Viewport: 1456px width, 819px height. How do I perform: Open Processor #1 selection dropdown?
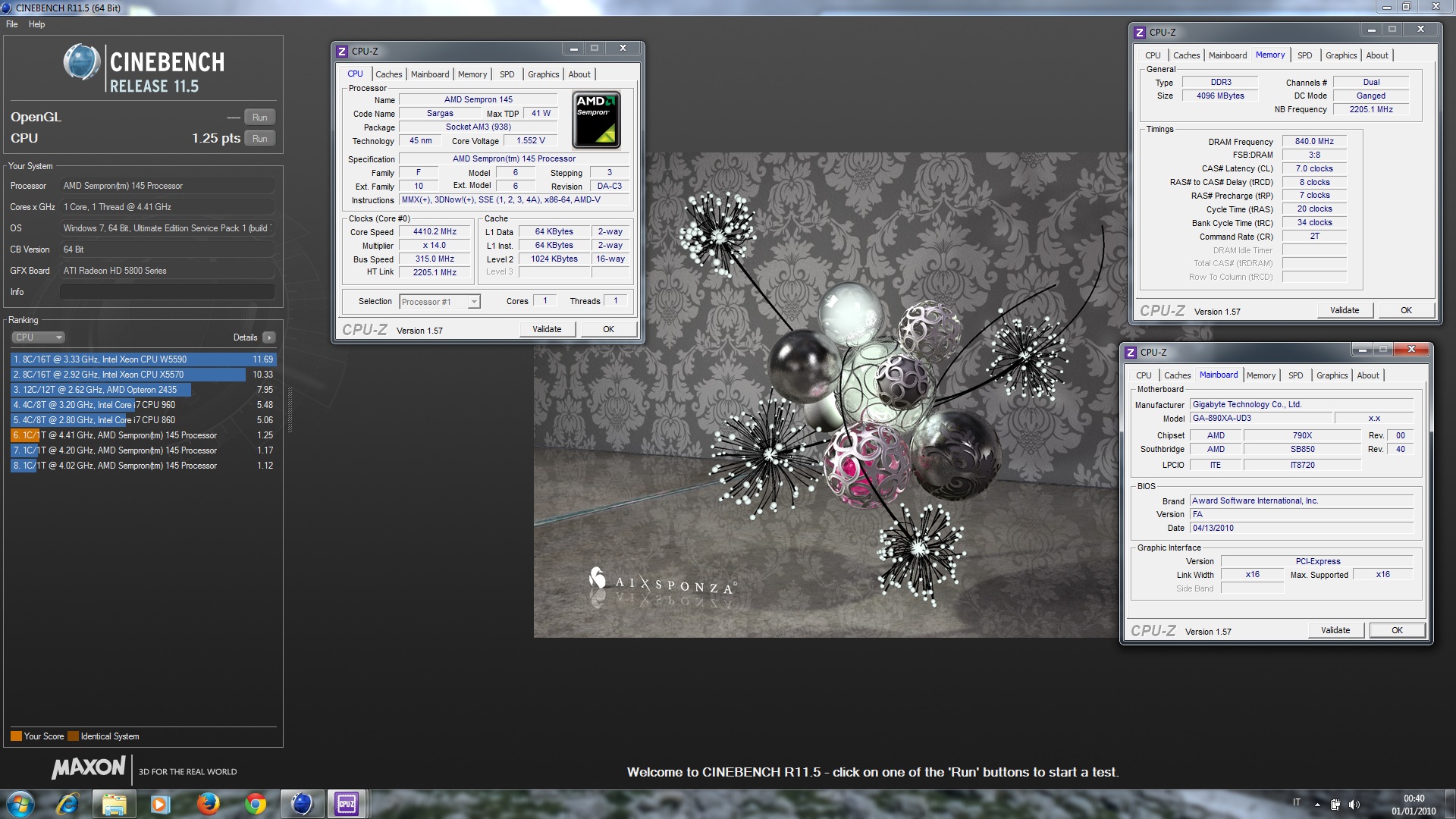coord(440,302)
